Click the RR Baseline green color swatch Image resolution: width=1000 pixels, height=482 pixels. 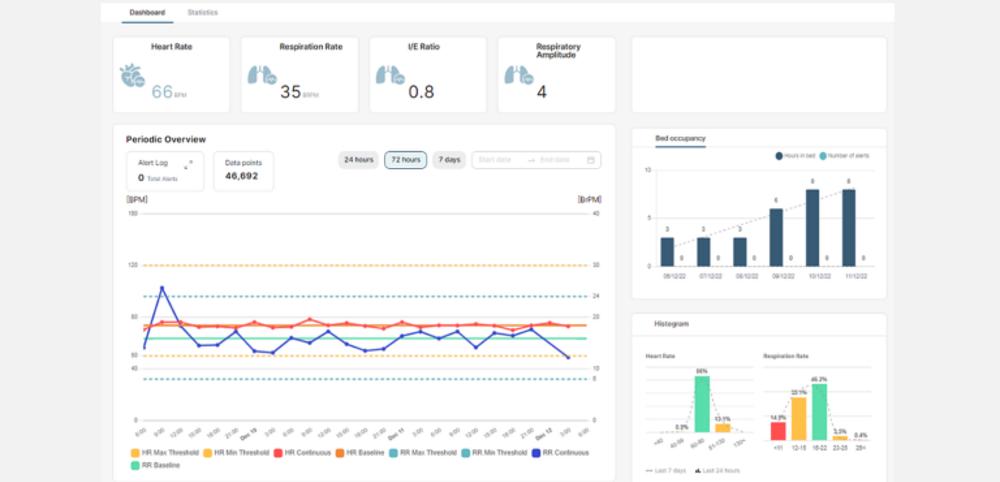click(x=135, y=465)
